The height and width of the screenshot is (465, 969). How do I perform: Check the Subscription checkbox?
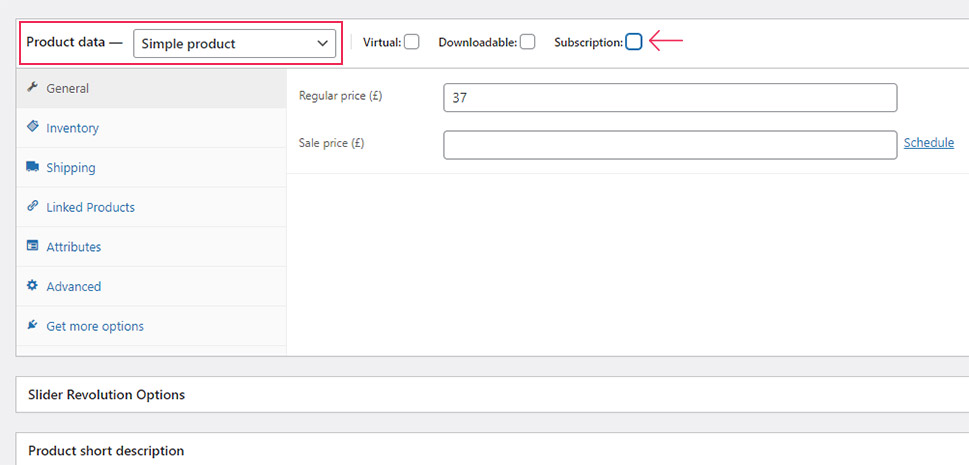[633, 42]
